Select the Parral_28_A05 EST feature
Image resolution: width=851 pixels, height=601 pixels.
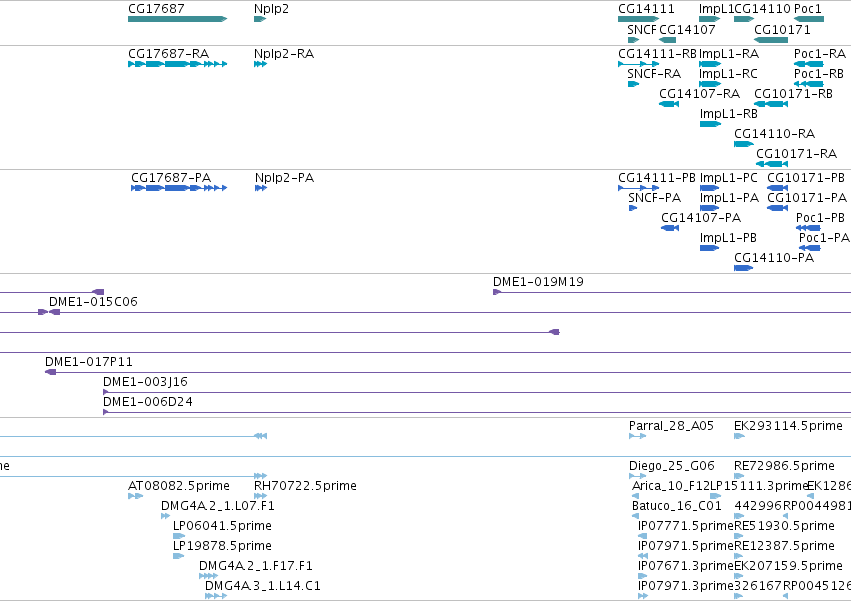click(x=638, y=436)
